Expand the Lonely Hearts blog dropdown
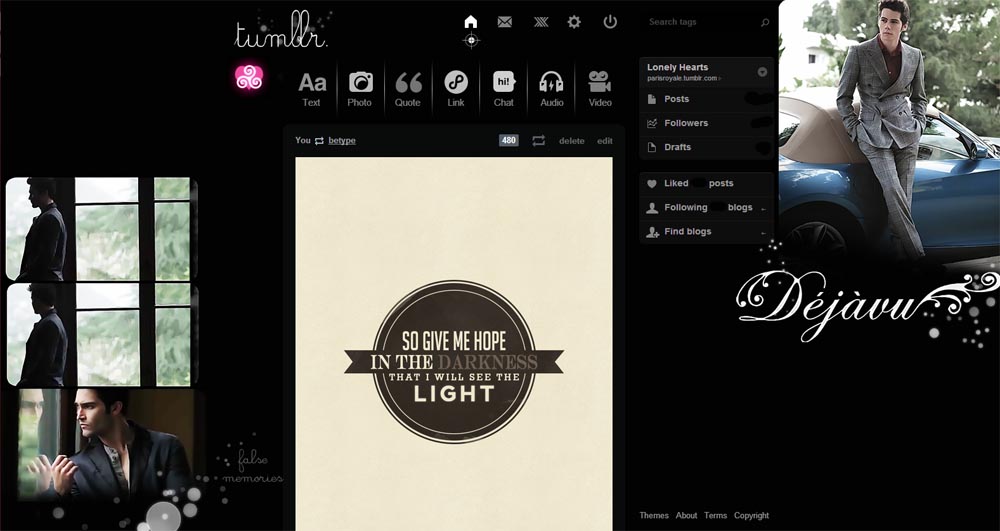The image size is (1000, 531). pyautogui.click(x=762, y=72)
